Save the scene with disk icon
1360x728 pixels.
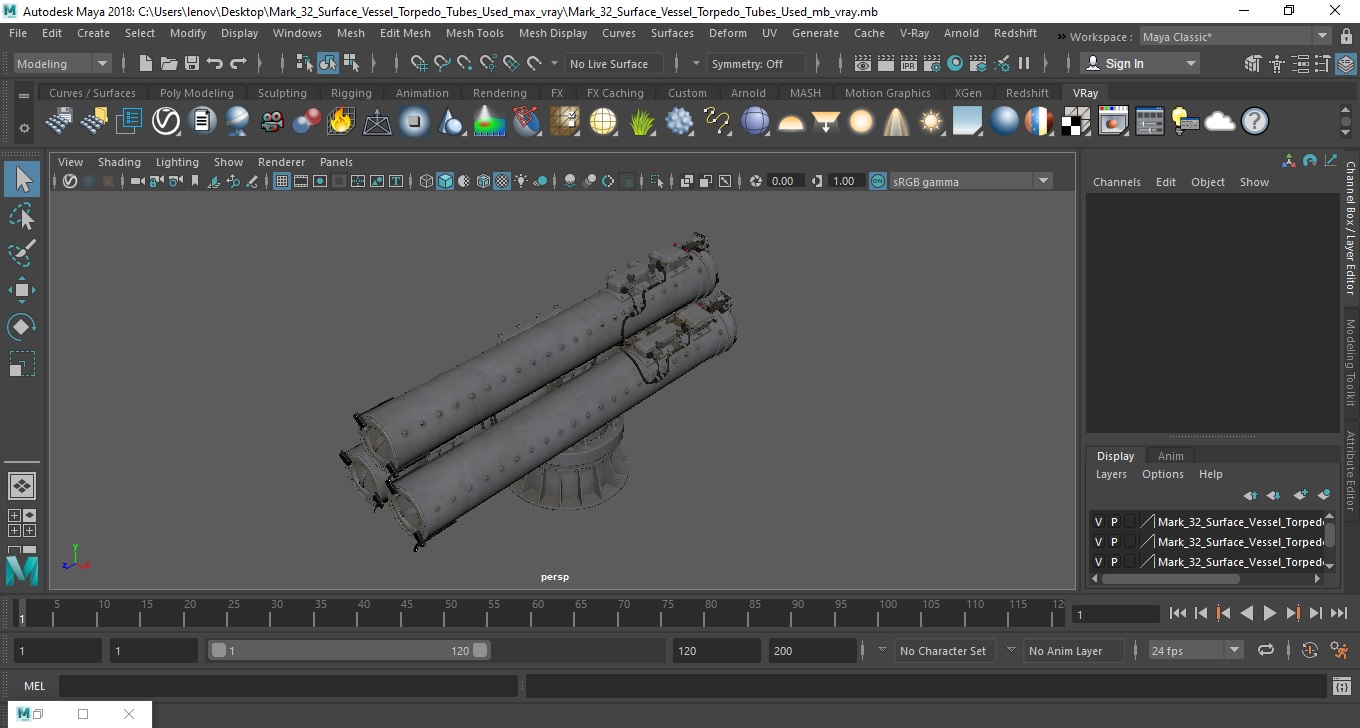click(192, 63)
